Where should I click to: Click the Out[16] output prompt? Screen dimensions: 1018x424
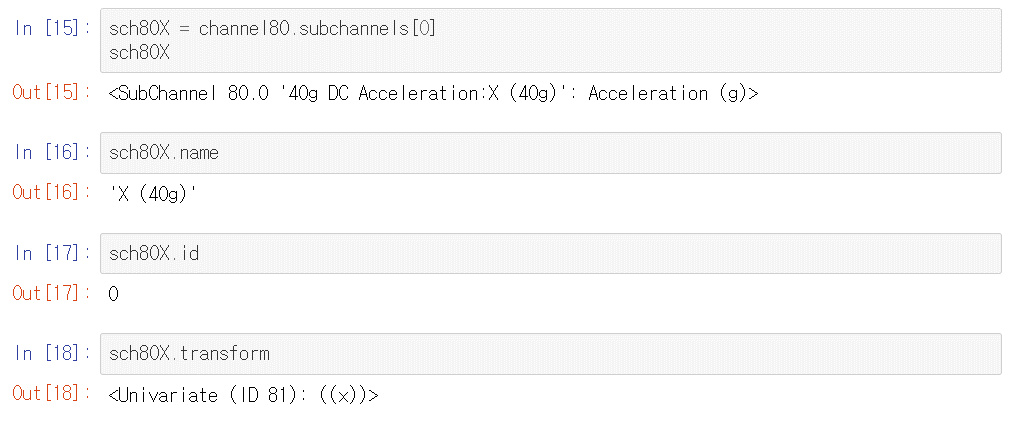[46, 193]
